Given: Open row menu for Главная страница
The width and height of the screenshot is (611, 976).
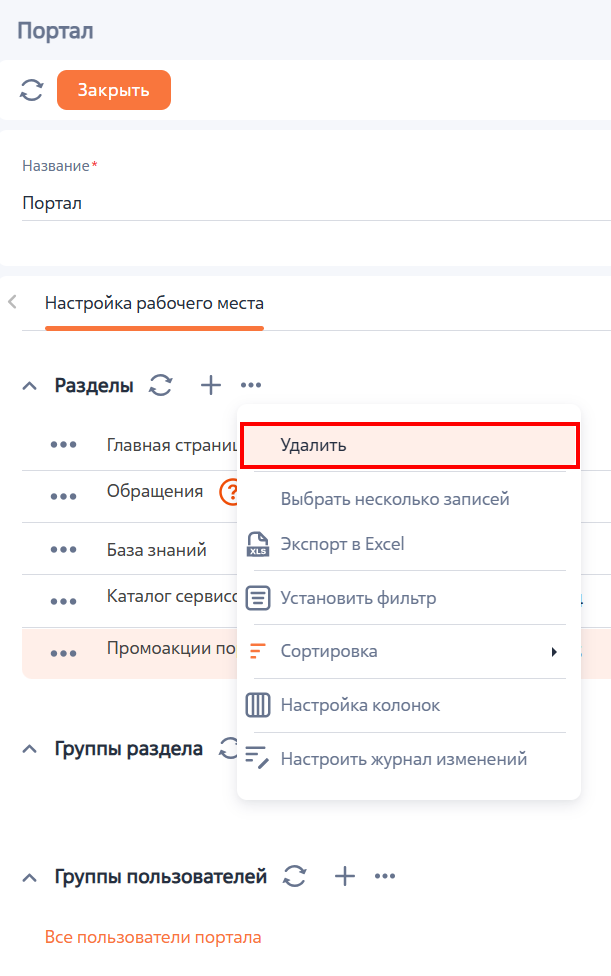Looking at the screenshot, I should (63, 445).
